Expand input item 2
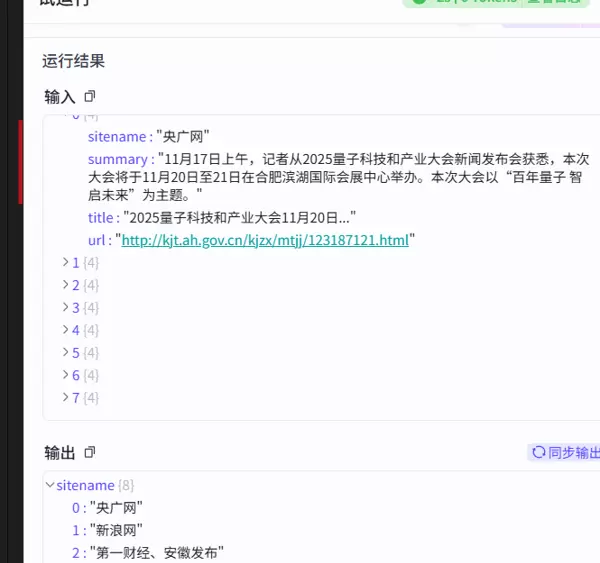Viewport: 600px width, 563px height. (x=66, y=285)
